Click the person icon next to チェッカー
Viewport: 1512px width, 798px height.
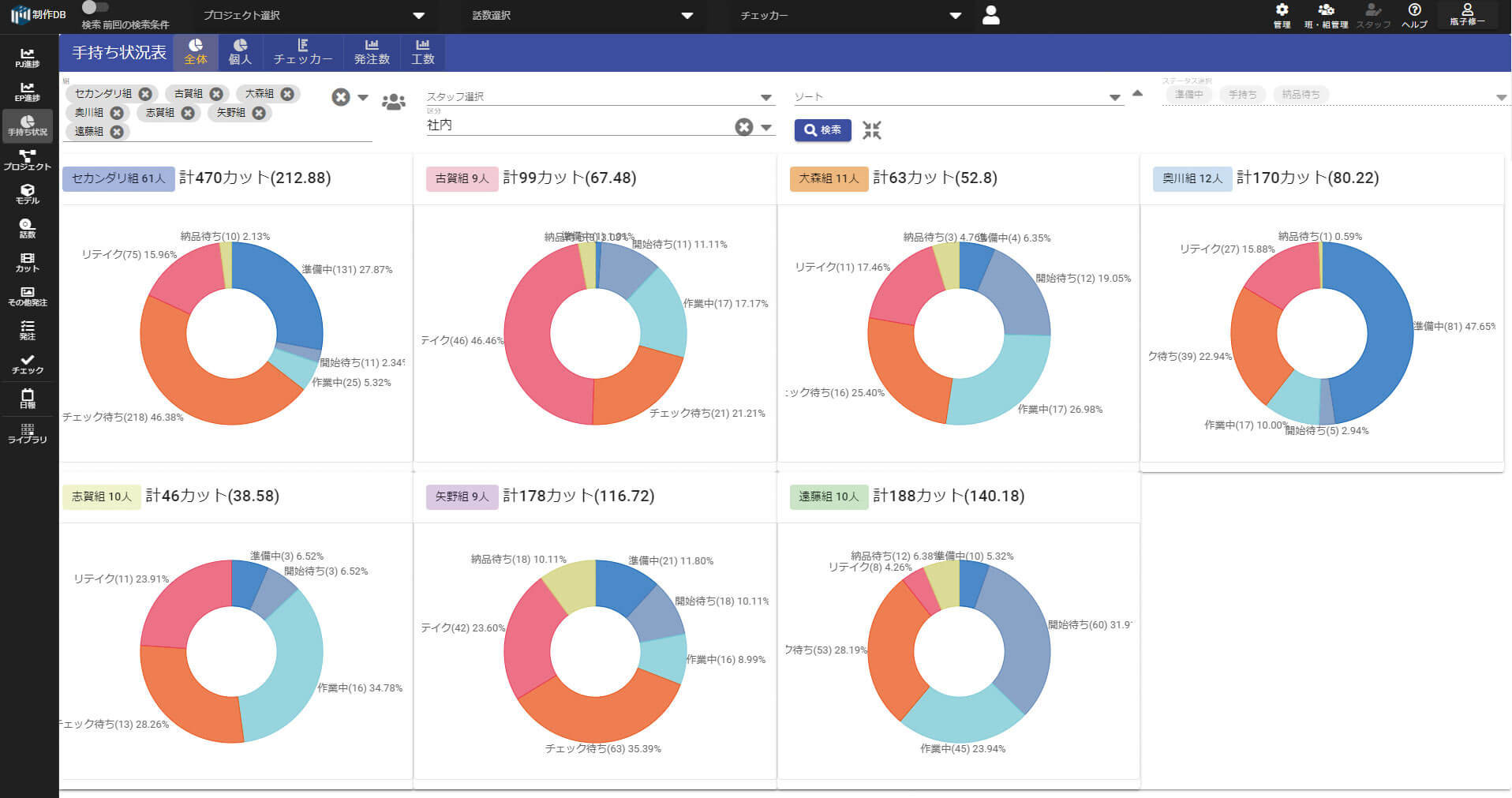991,15
